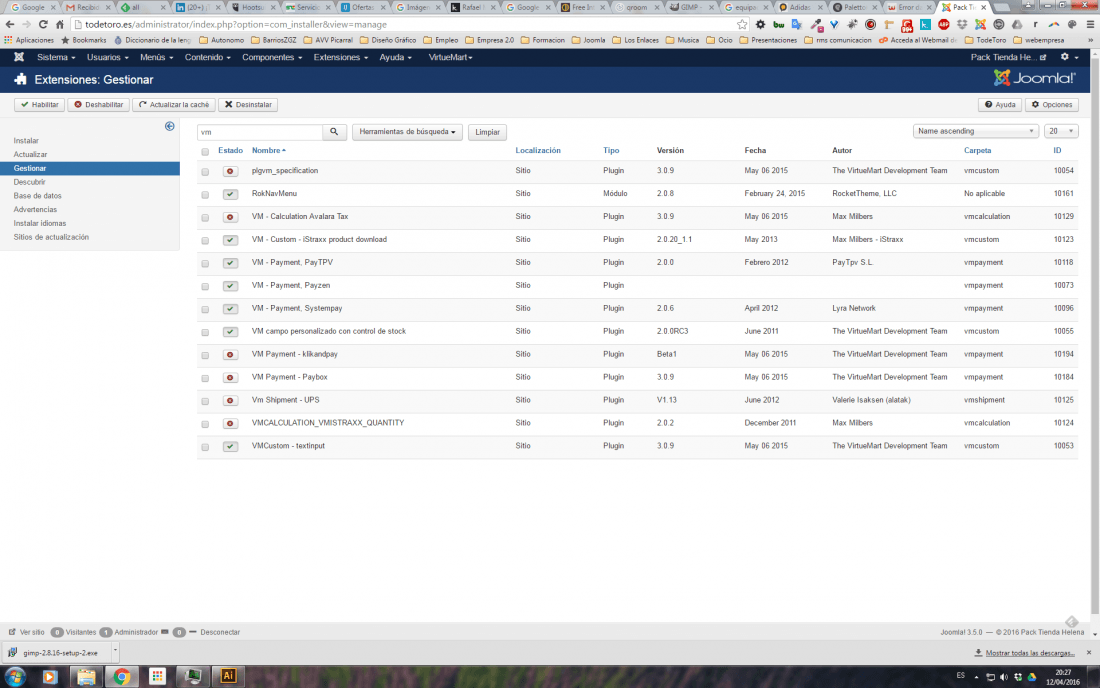This screenshot has width=1100, height=688.
Task: Open Herramientas de búsqueda dropdown
Action: tap(407, 132)
